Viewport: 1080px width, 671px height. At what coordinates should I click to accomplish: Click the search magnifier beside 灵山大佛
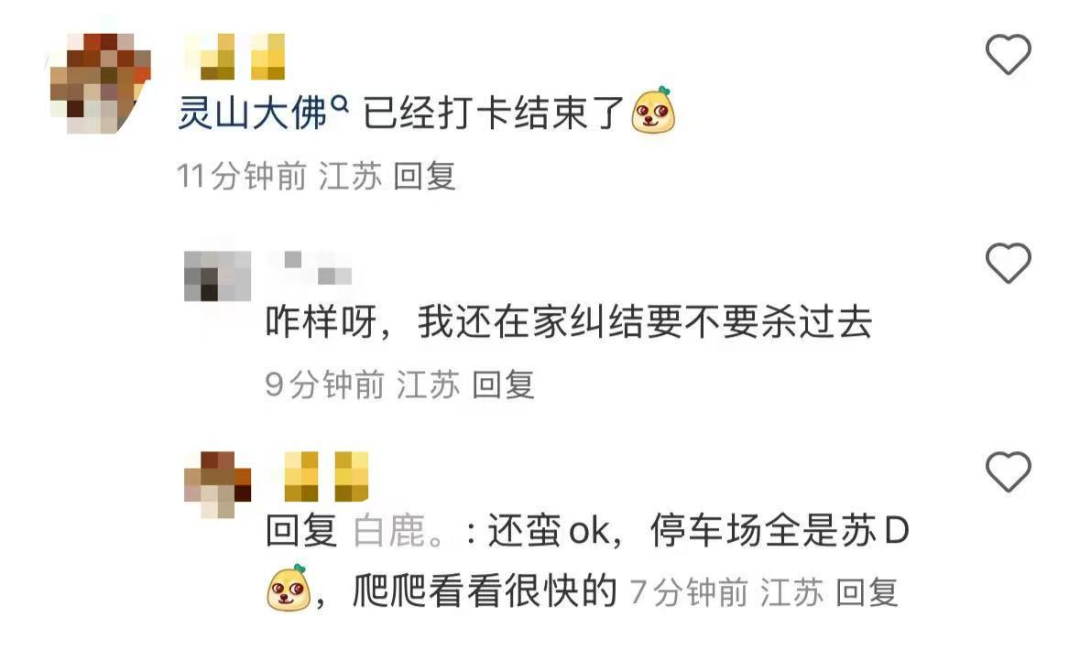[340, 103]
